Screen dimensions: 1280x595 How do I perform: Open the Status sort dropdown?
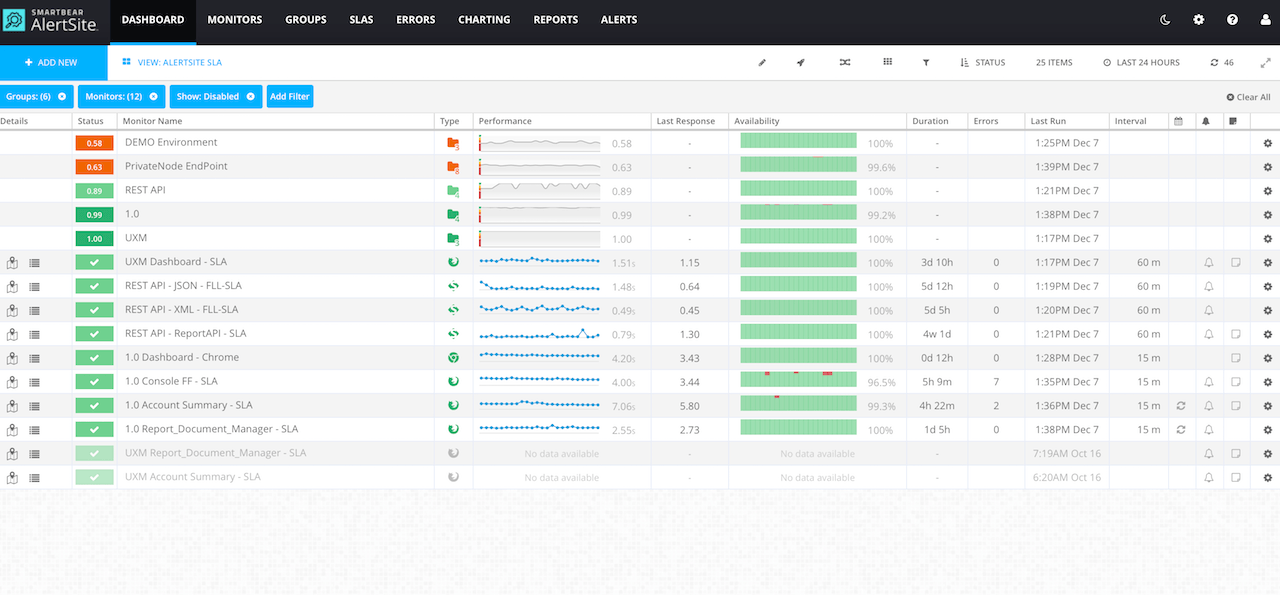click(982, 62)
